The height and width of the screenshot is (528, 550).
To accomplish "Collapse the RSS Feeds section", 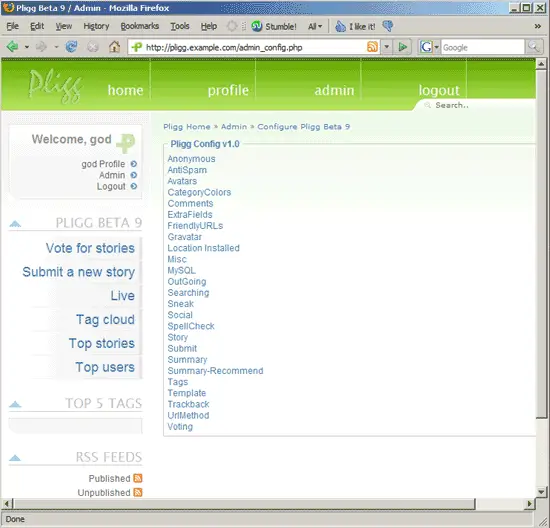I will point(15,458).
